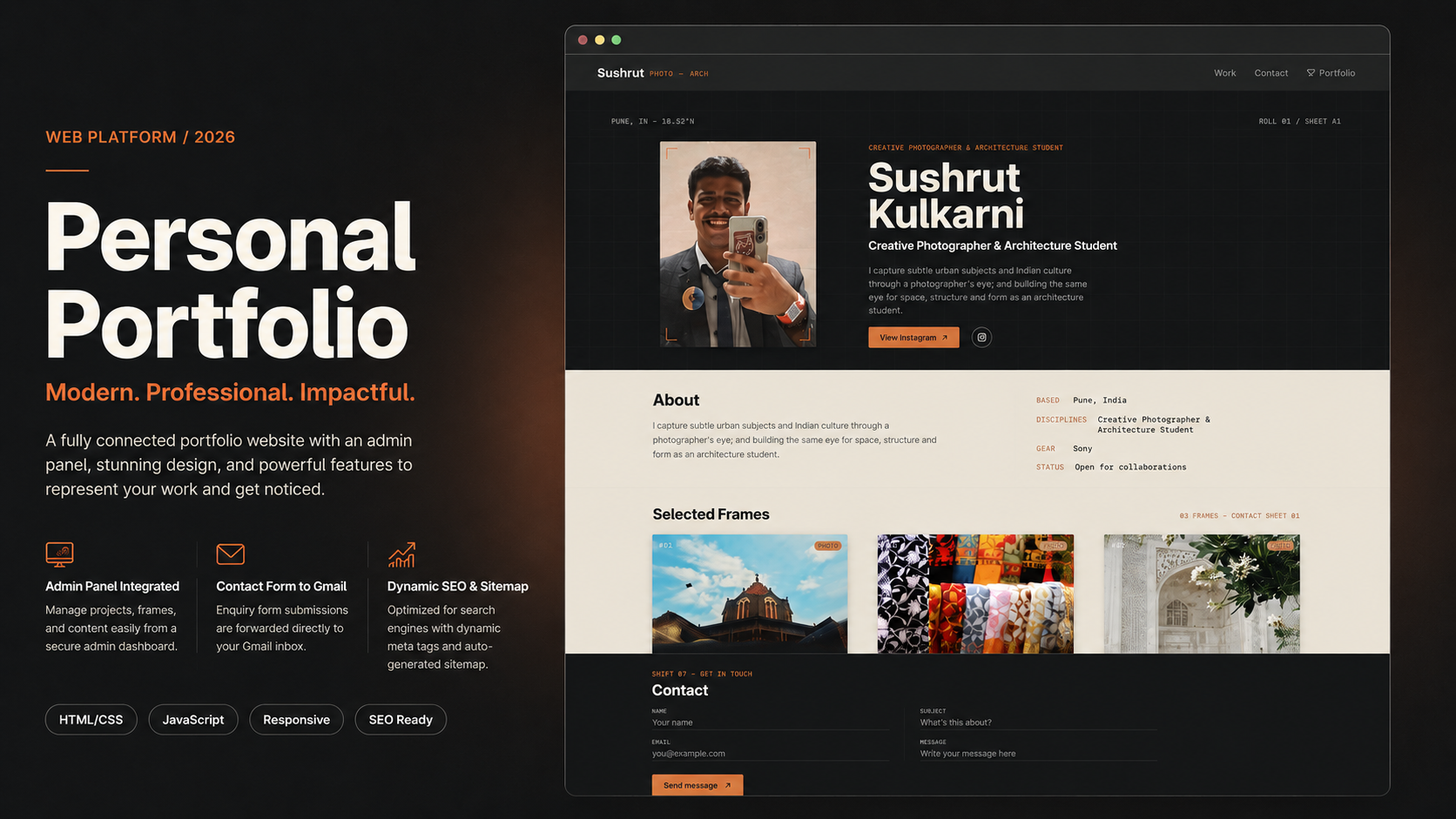Click the Your name input field
This screenshot has width=1456, height=819.
click(x=770, y=722)
